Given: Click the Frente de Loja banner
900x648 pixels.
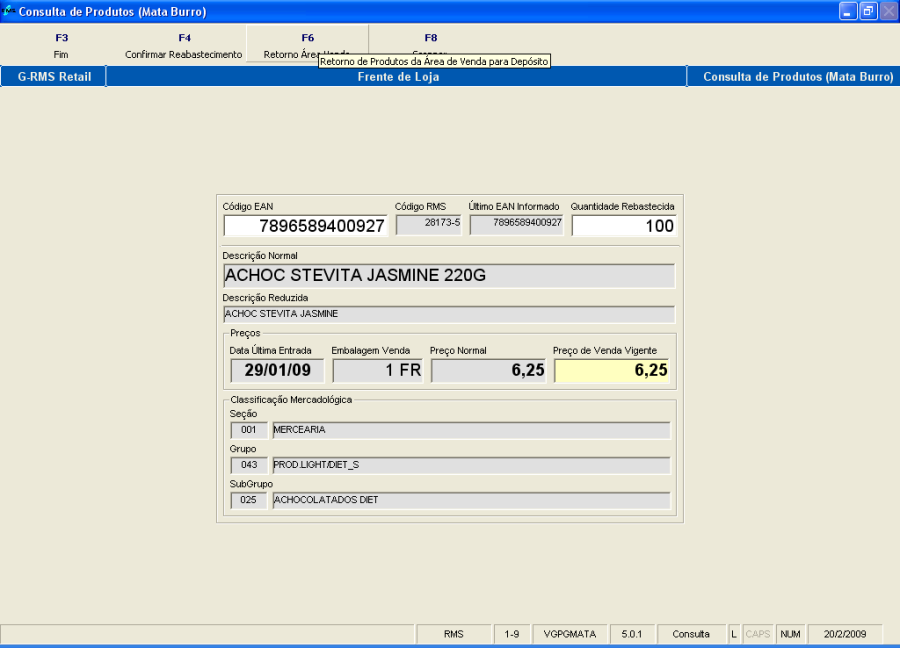Looking at the screenshot, I should coord(398,77).
